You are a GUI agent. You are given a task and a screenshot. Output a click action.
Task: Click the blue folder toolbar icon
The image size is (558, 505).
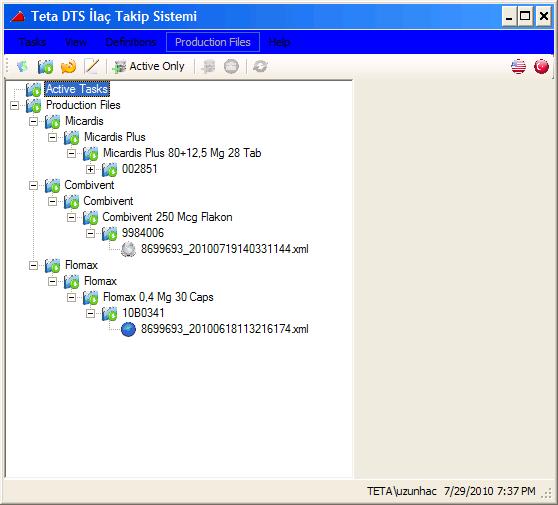click(45, 66)
